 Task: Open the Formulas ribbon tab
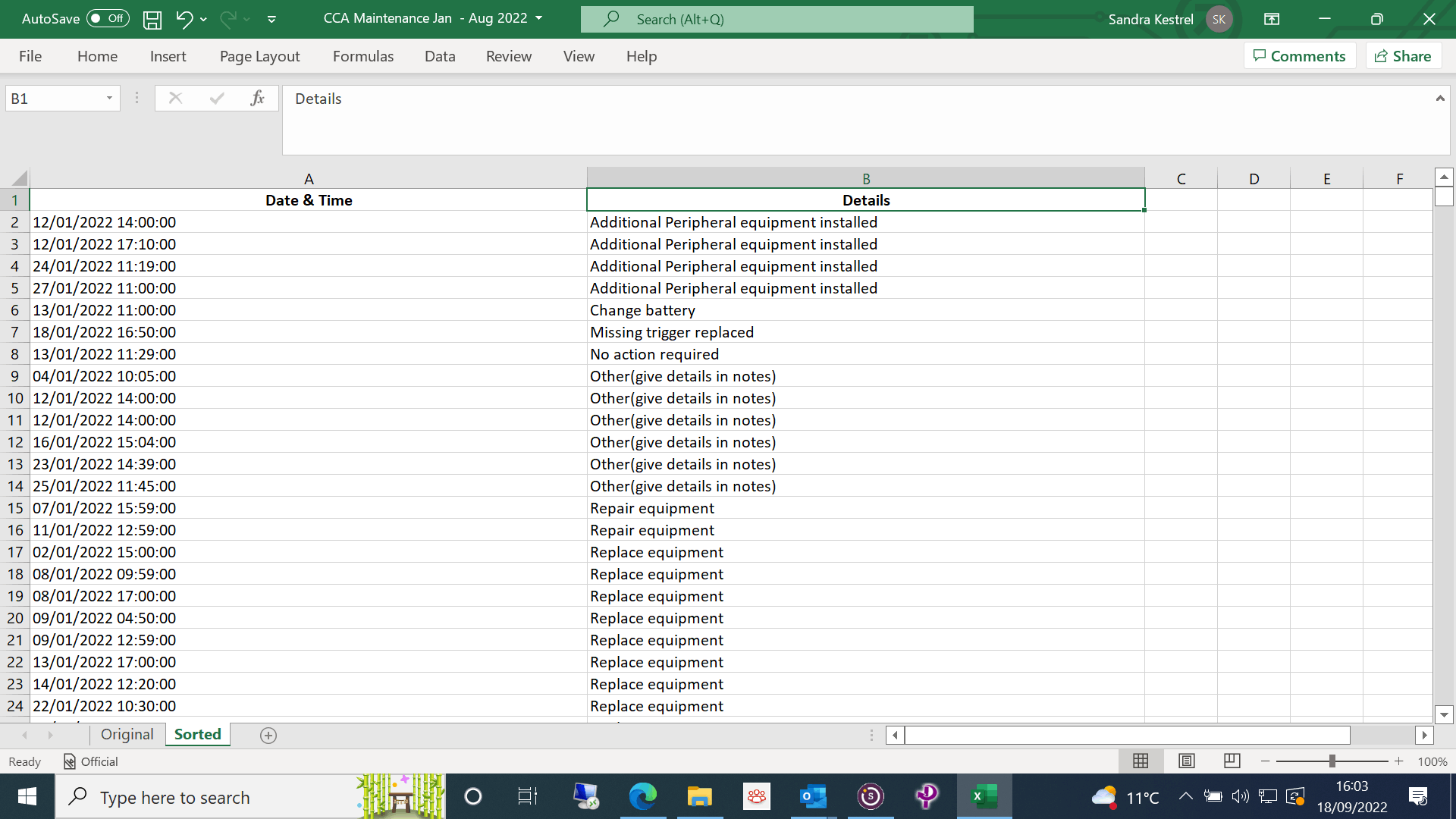point(363,56)
